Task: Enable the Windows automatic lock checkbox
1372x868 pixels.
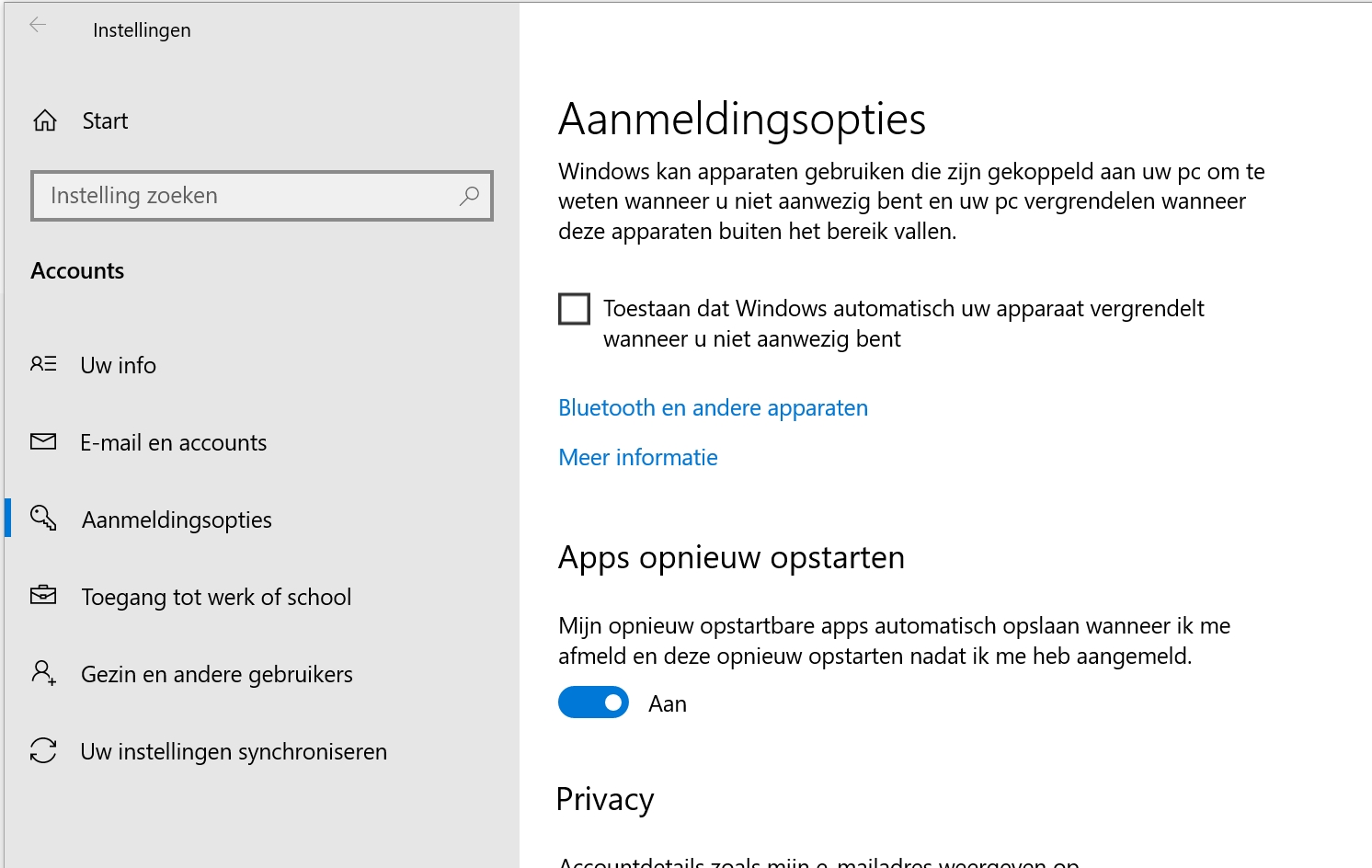Action: [574, 308]
